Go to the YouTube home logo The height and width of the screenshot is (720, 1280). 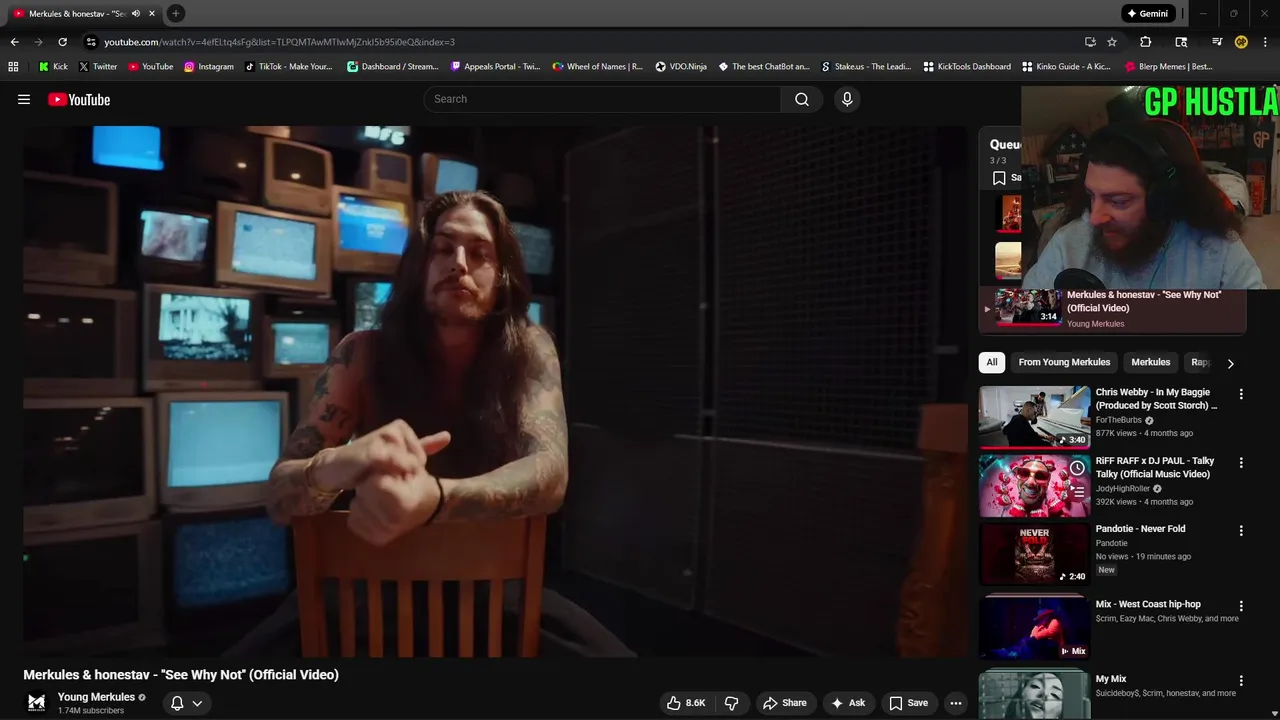(79, 99)
